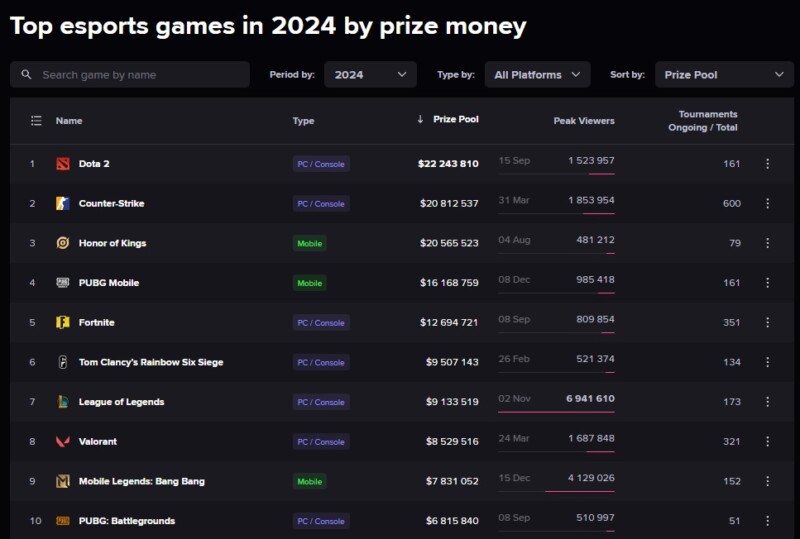Click the list view icon beside Name
This screenshot has width=800, height=539.
[x=36, y=120]
